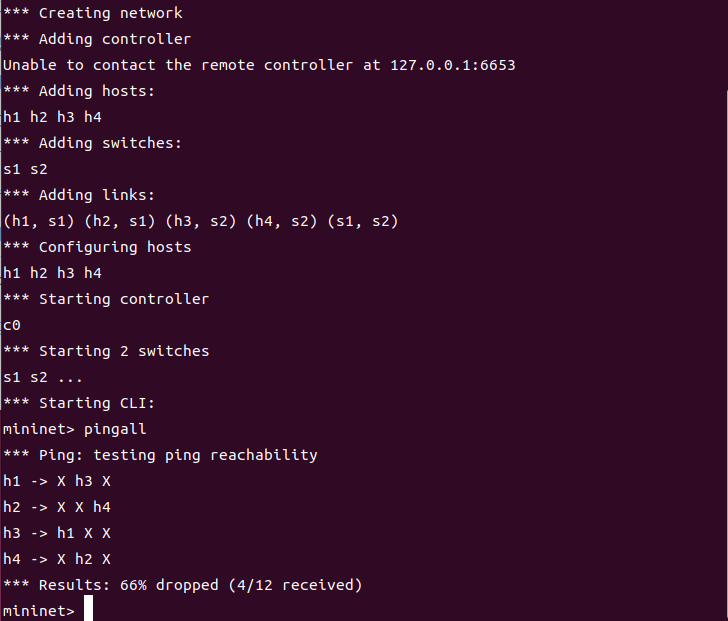Click the "h2 -> X X h4" result row
The width and height of the screenshot is (728, 621).
[56, 507]
